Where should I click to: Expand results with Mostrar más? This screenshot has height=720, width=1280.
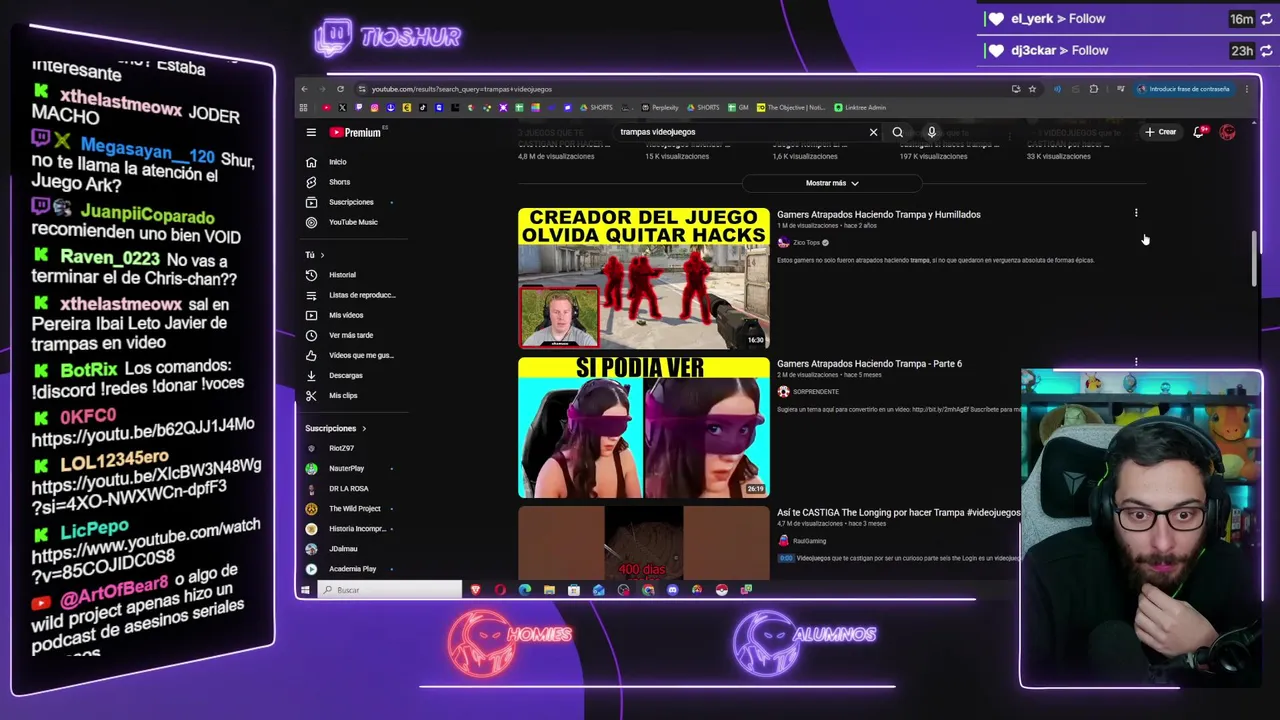click(x=832, y=183)
